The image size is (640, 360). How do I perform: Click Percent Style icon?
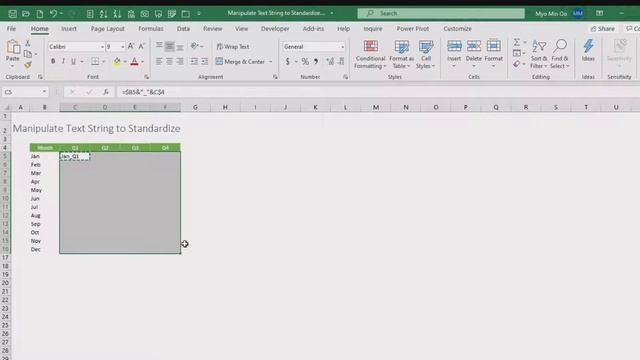click(x=305, y=62)
